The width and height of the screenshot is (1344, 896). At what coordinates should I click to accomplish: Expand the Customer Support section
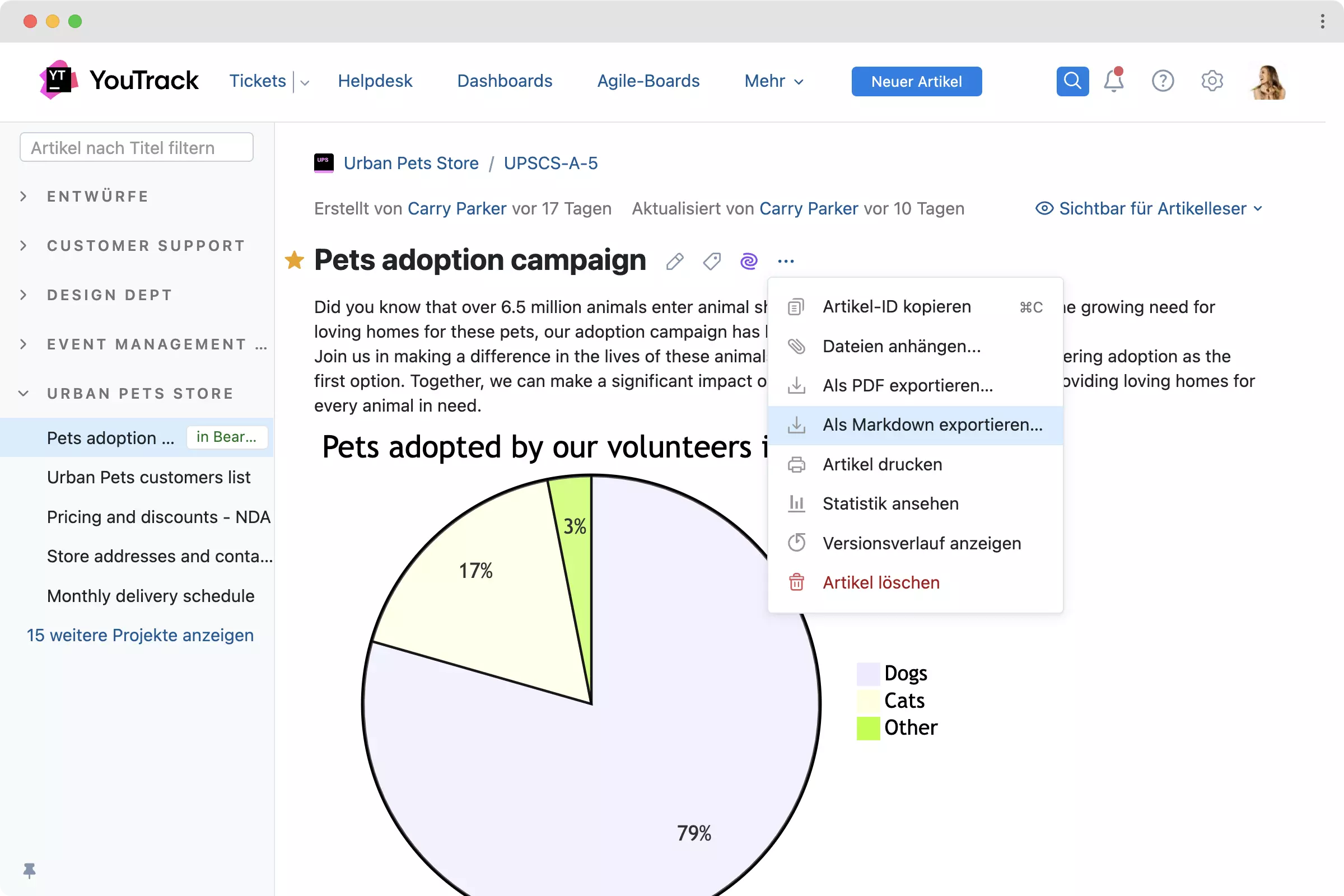click(24, 246)
